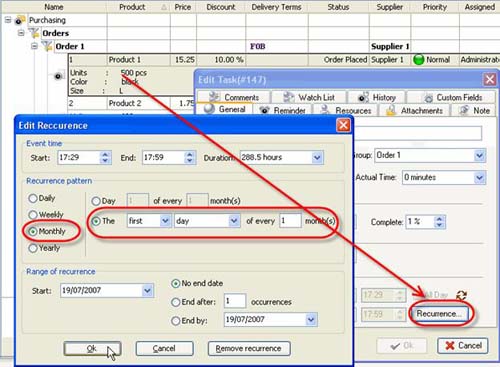The width and height of the screenshot is (500, 367).
Task: Close the Edit Reccurence dialog
Action: tap(343, 125)
